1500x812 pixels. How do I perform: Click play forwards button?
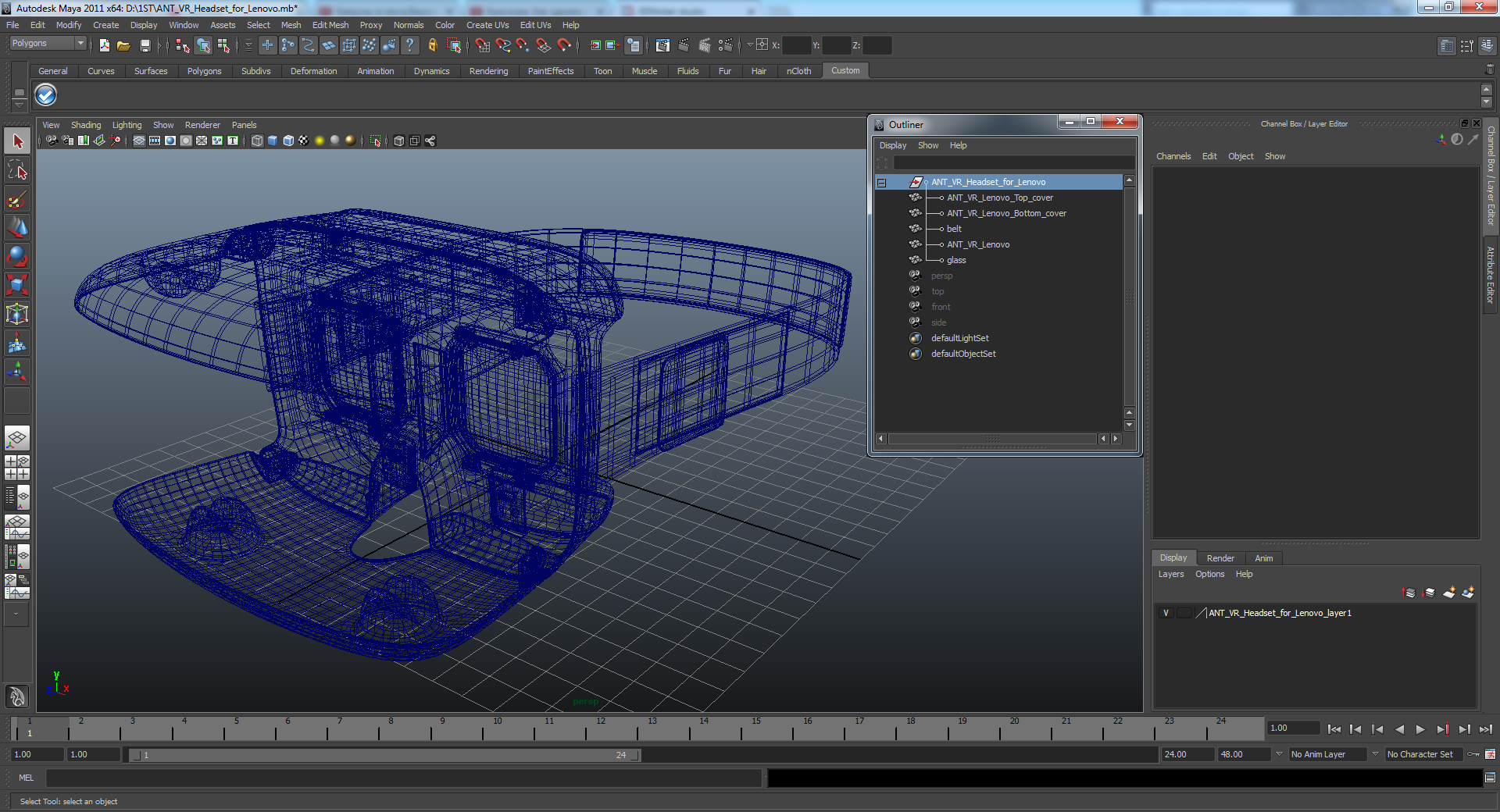[x=1420, y=729]
